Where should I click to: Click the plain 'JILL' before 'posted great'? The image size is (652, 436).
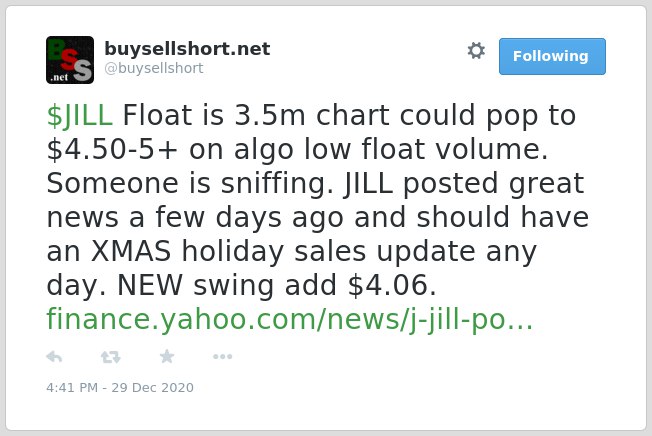click(368, 183)
